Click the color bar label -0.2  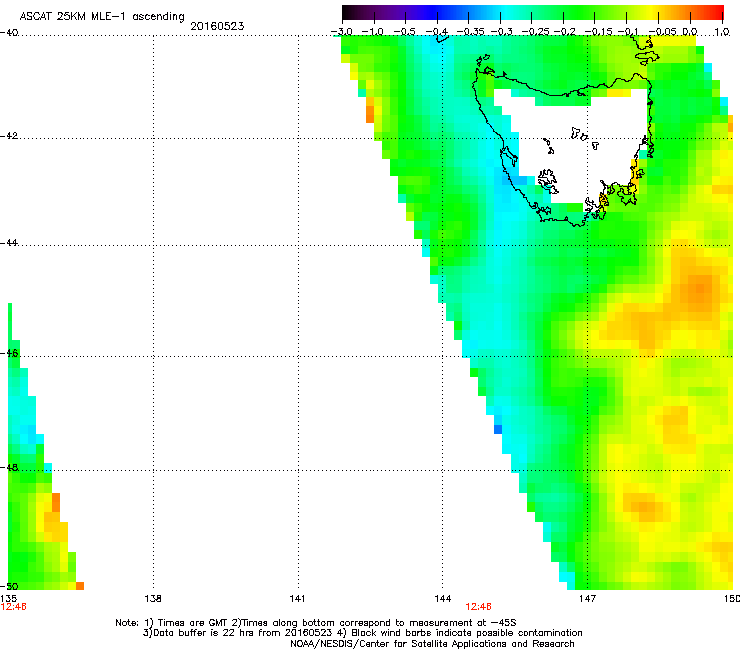point(565,32)
